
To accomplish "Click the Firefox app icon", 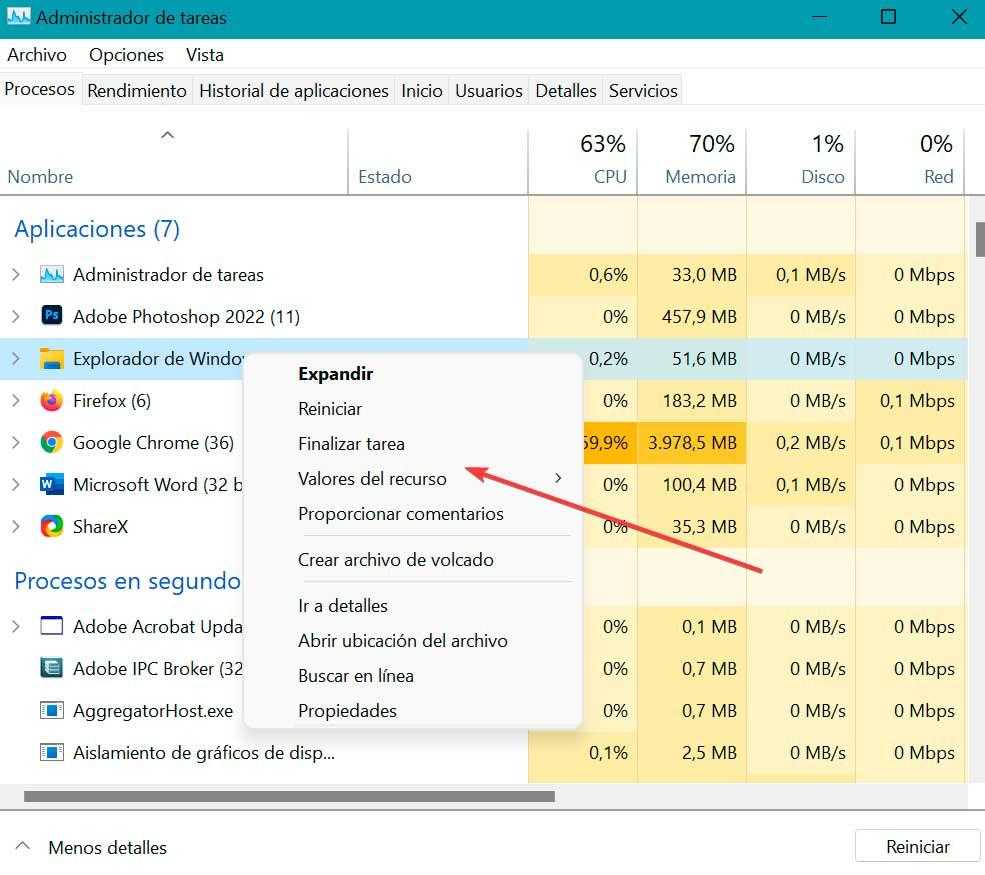I will 51,401.
